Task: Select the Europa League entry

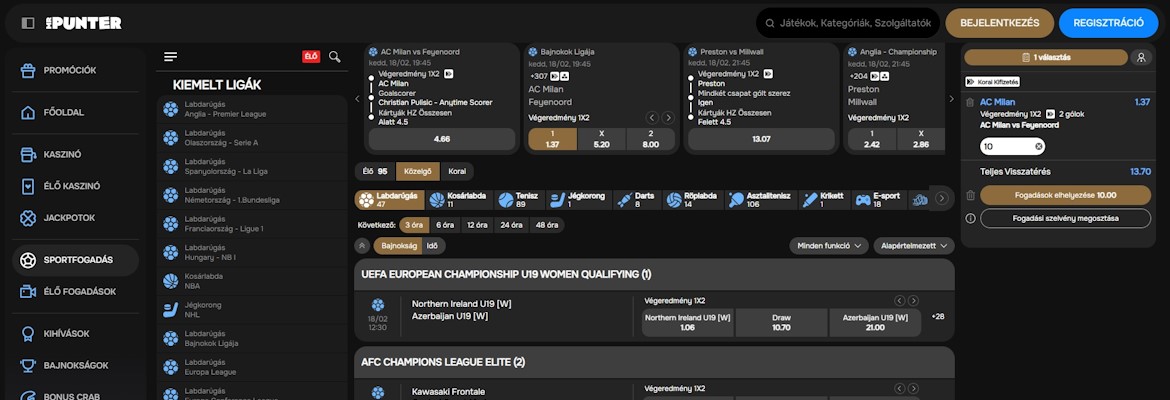Action: click(x=252, y=366)
